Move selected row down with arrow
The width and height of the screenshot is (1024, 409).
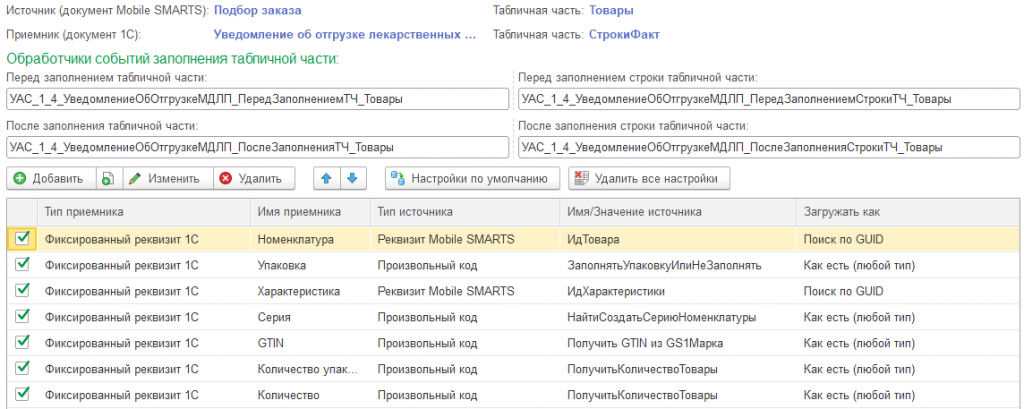[x=353, y=178]
